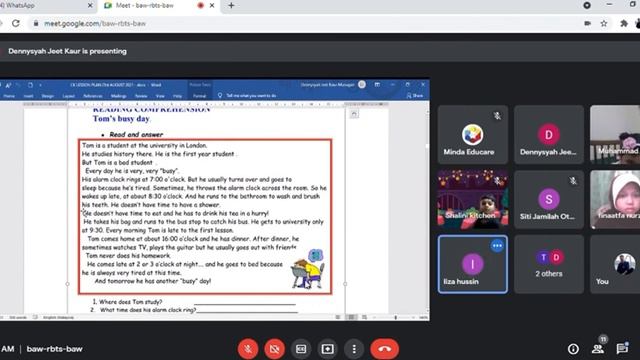Open a new browser tab

pyautogui.click(x=231, y=6)
